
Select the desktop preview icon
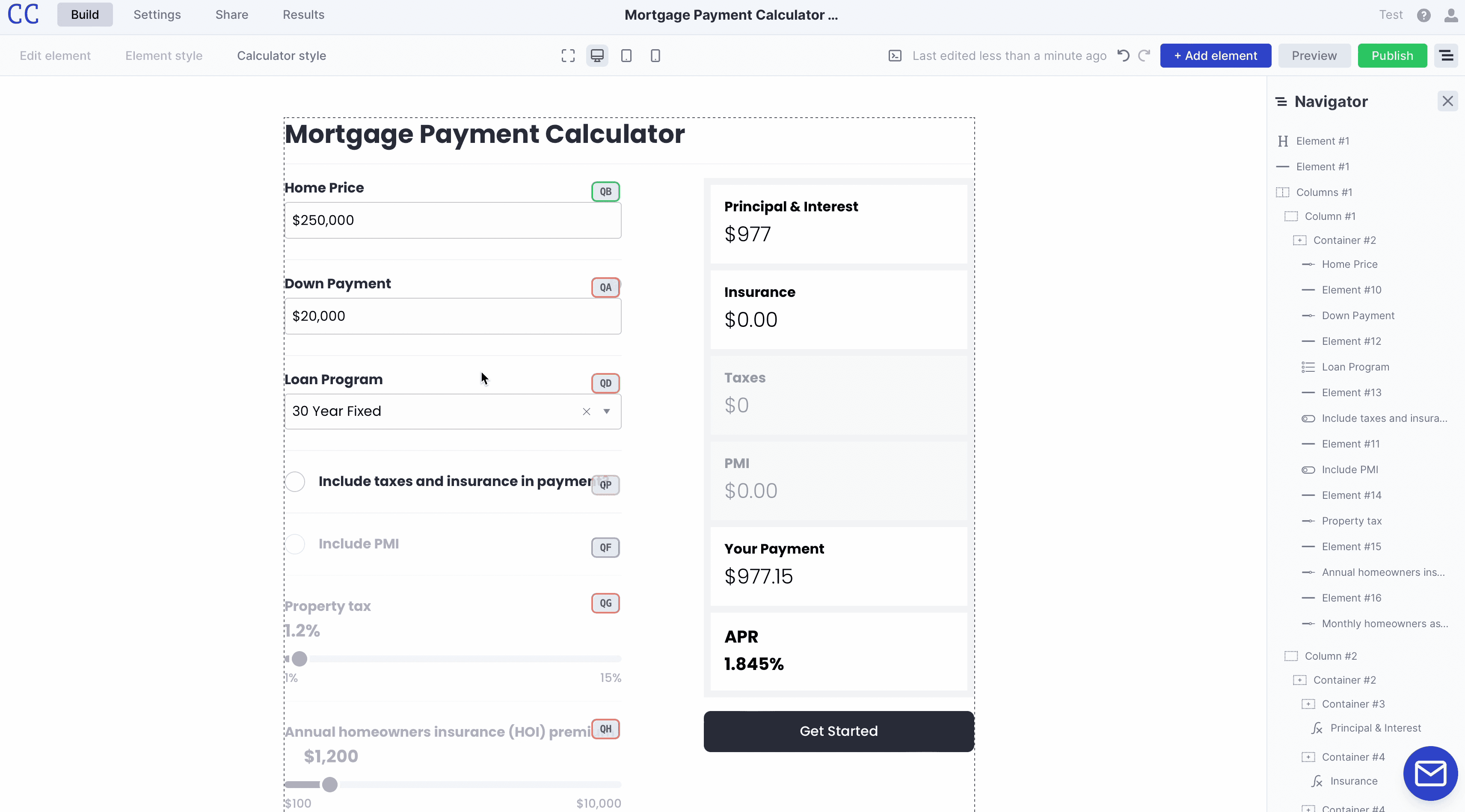[x=597, y=56]
